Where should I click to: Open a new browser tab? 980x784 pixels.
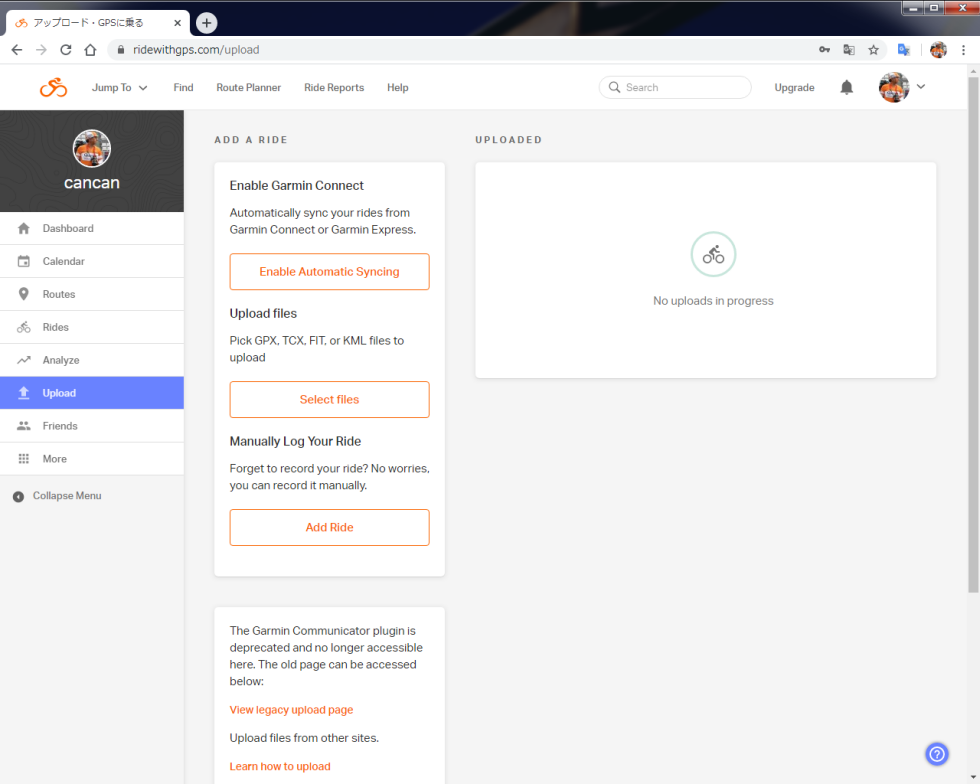(206, 23)
